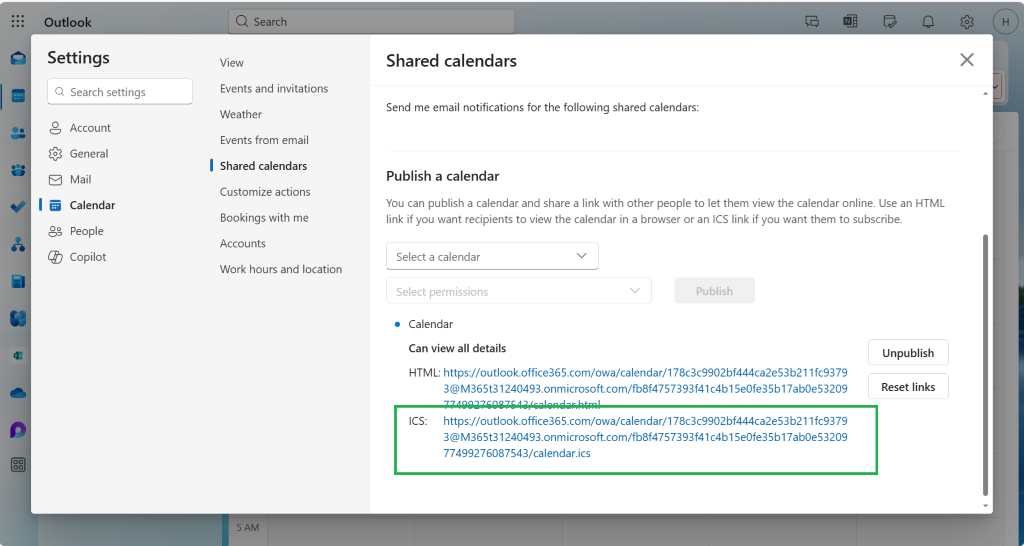The height and width of the screenshot is (546, 1024).
Task: Open the ICS calendar link
Action: point(645,437)
